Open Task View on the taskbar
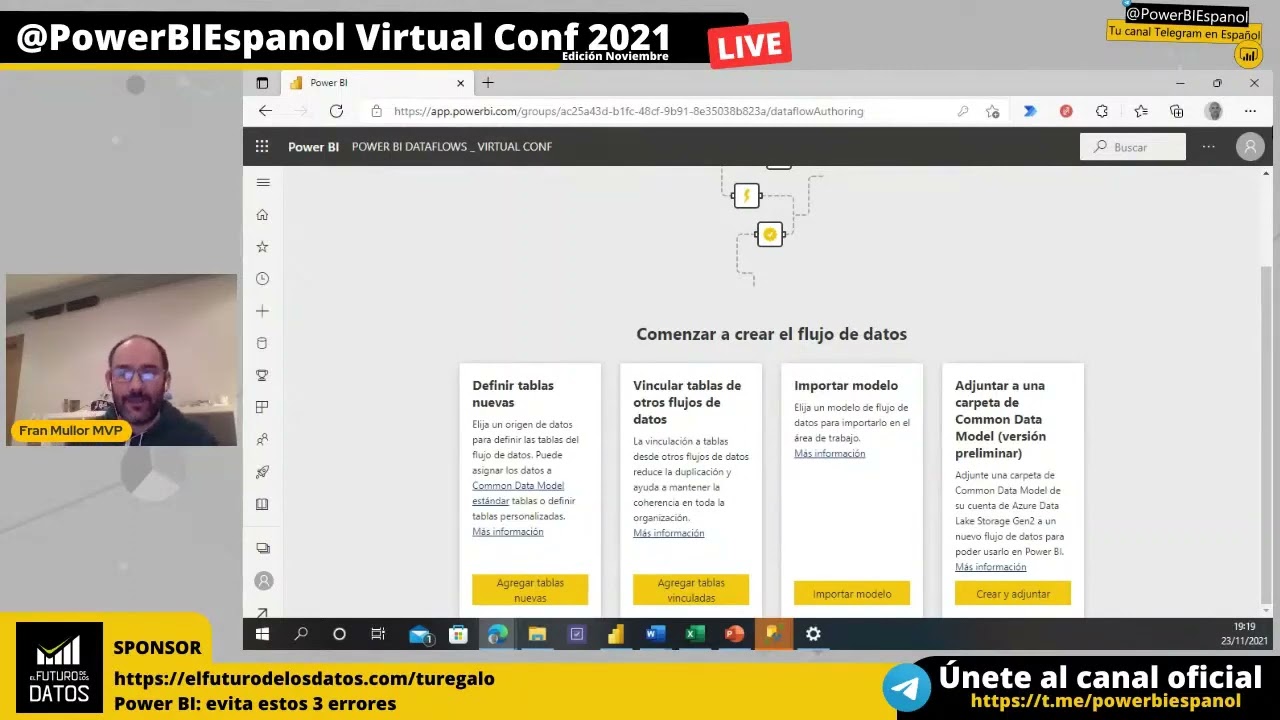Viewport: 1280px width, 720px height. [378, 634]
